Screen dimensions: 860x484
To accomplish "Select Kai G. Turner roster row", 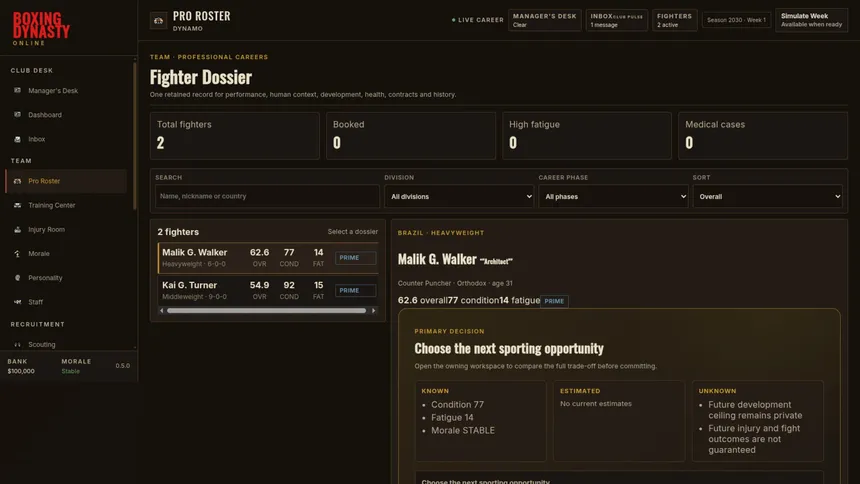I will point(268,290).
